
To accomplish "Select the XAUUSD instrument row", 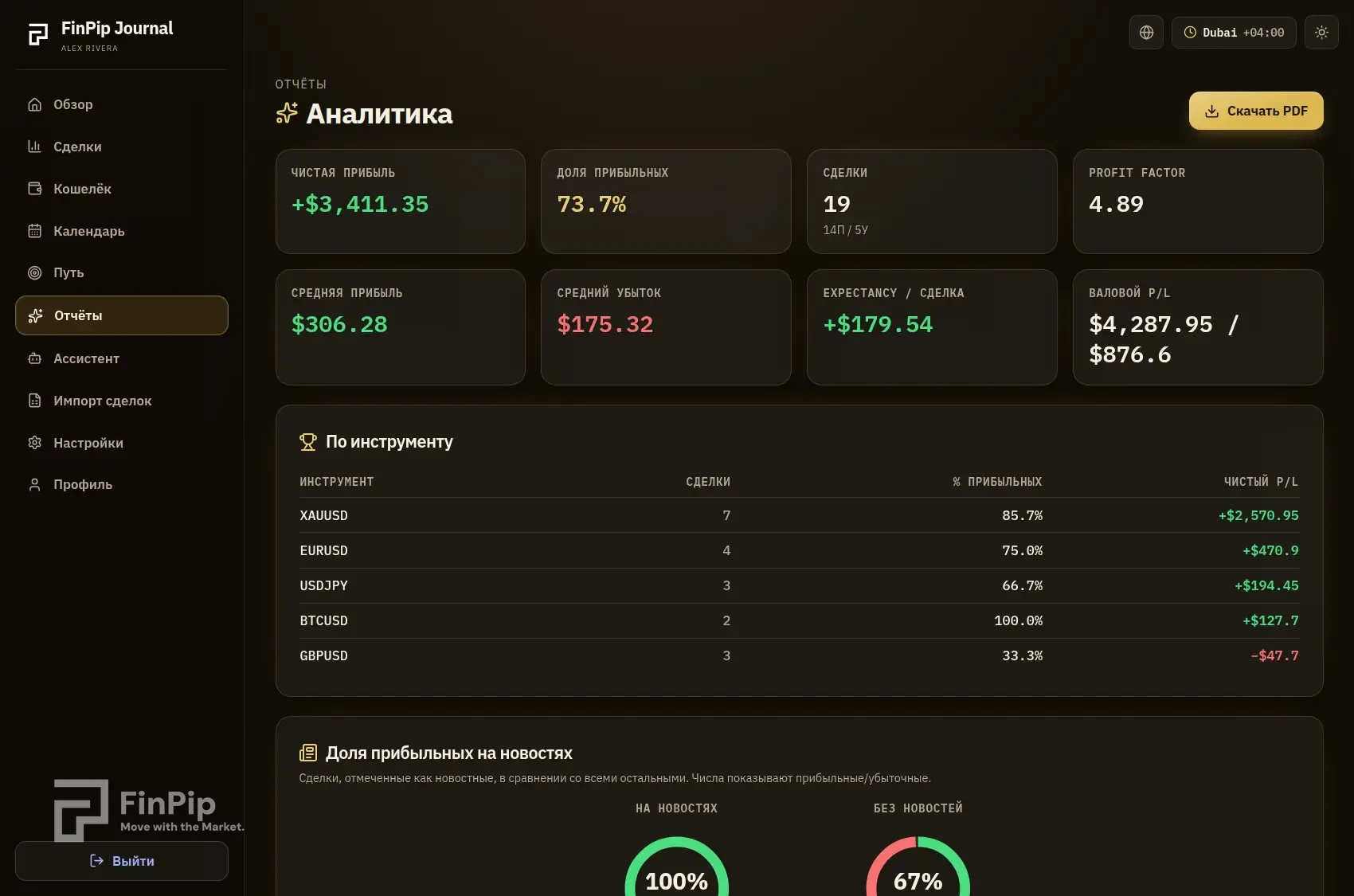I will coord(799,515).
